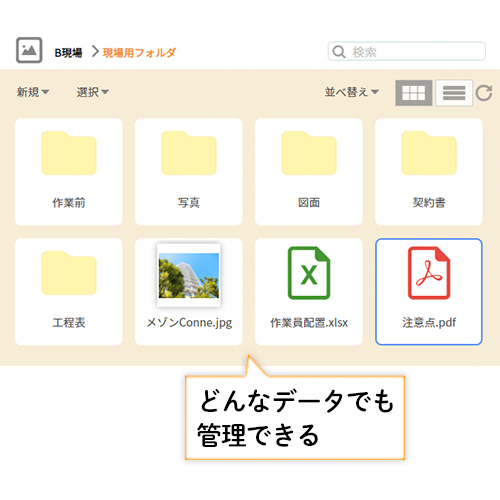
Task: Click the 注意点.pdf file name
Action: 429,323
